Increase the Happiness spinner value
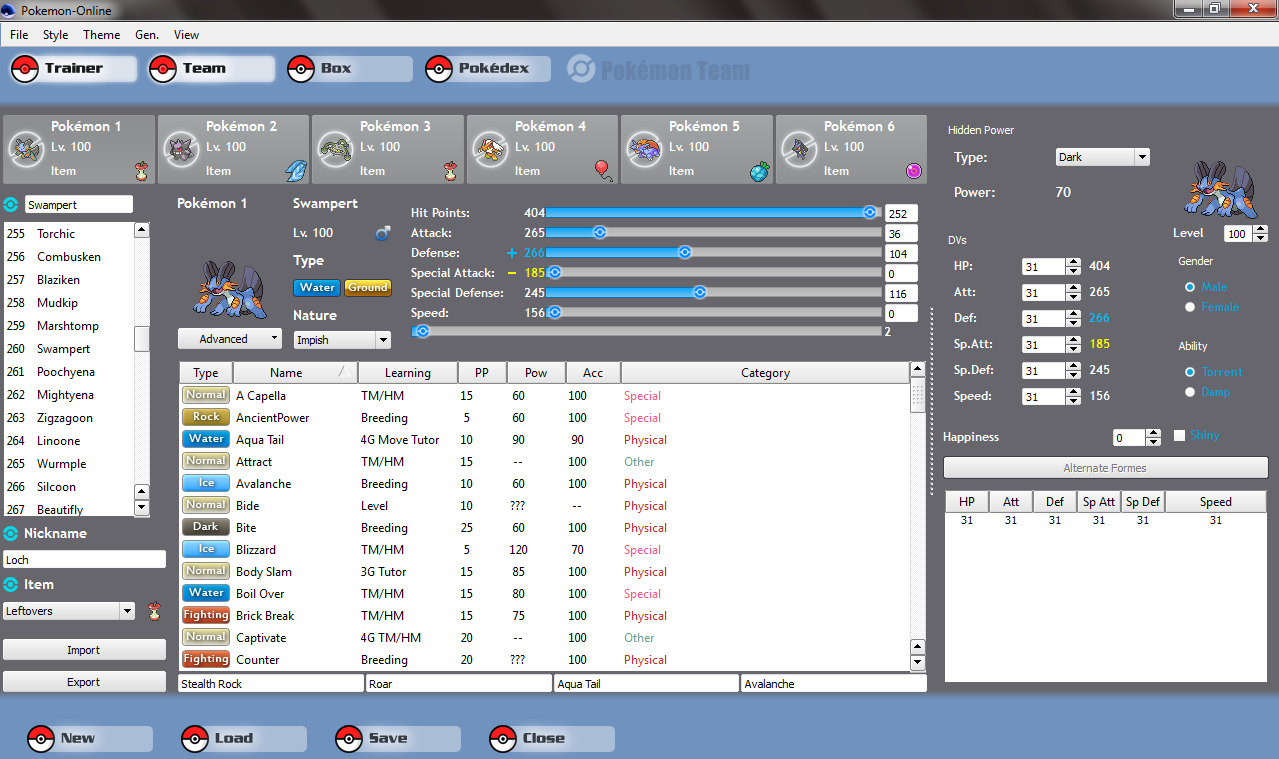The height and width of the screenshot is (759, 1279). [1154, 433]
